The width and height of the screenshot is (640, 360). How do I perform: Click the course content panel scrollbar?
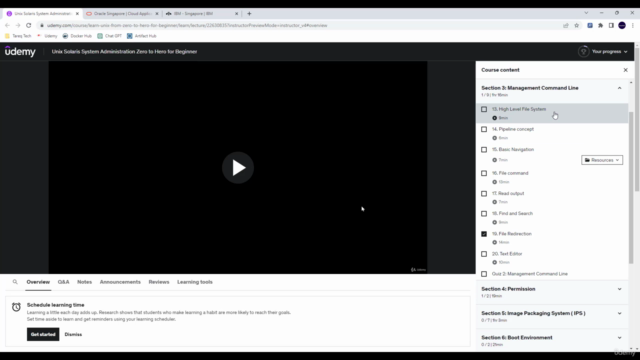pos(631,188)
